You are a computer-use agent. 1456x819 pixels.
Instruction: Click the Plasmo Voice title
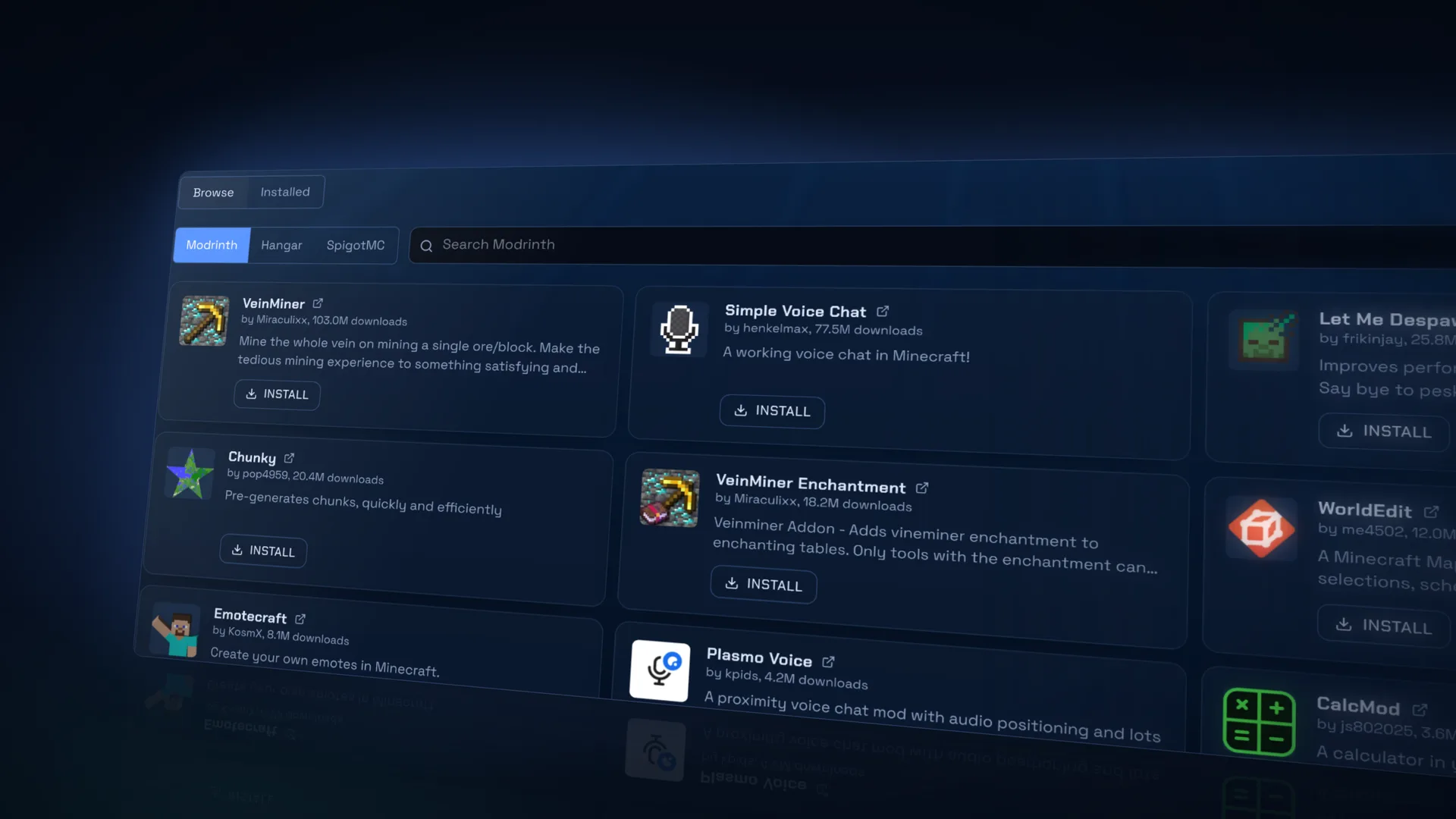pyautogui.click(x=759, y=657)
